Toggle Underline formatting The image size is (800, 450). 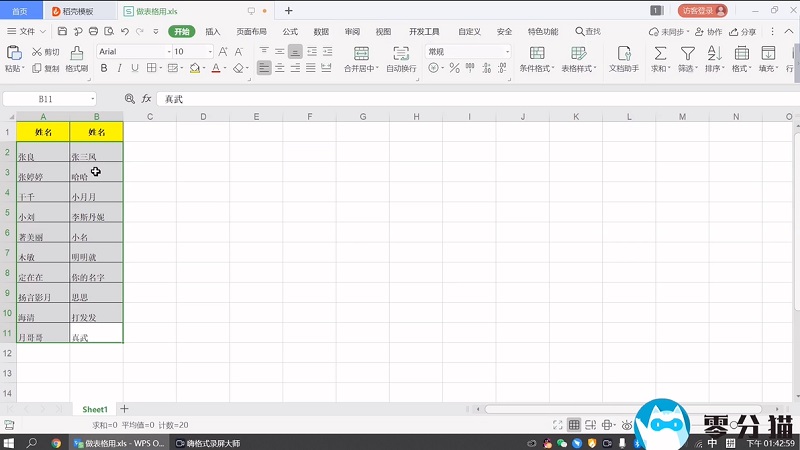click(x=135, y=69)
